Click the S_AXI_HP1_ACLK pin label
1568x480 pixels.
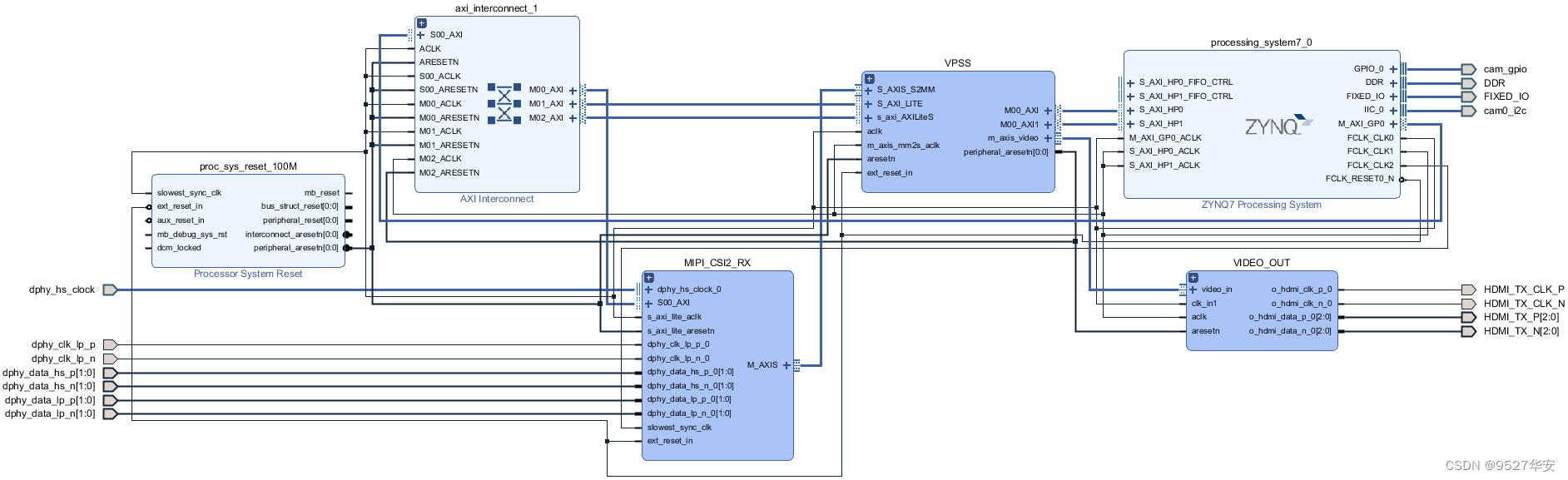coord(1164,166)
